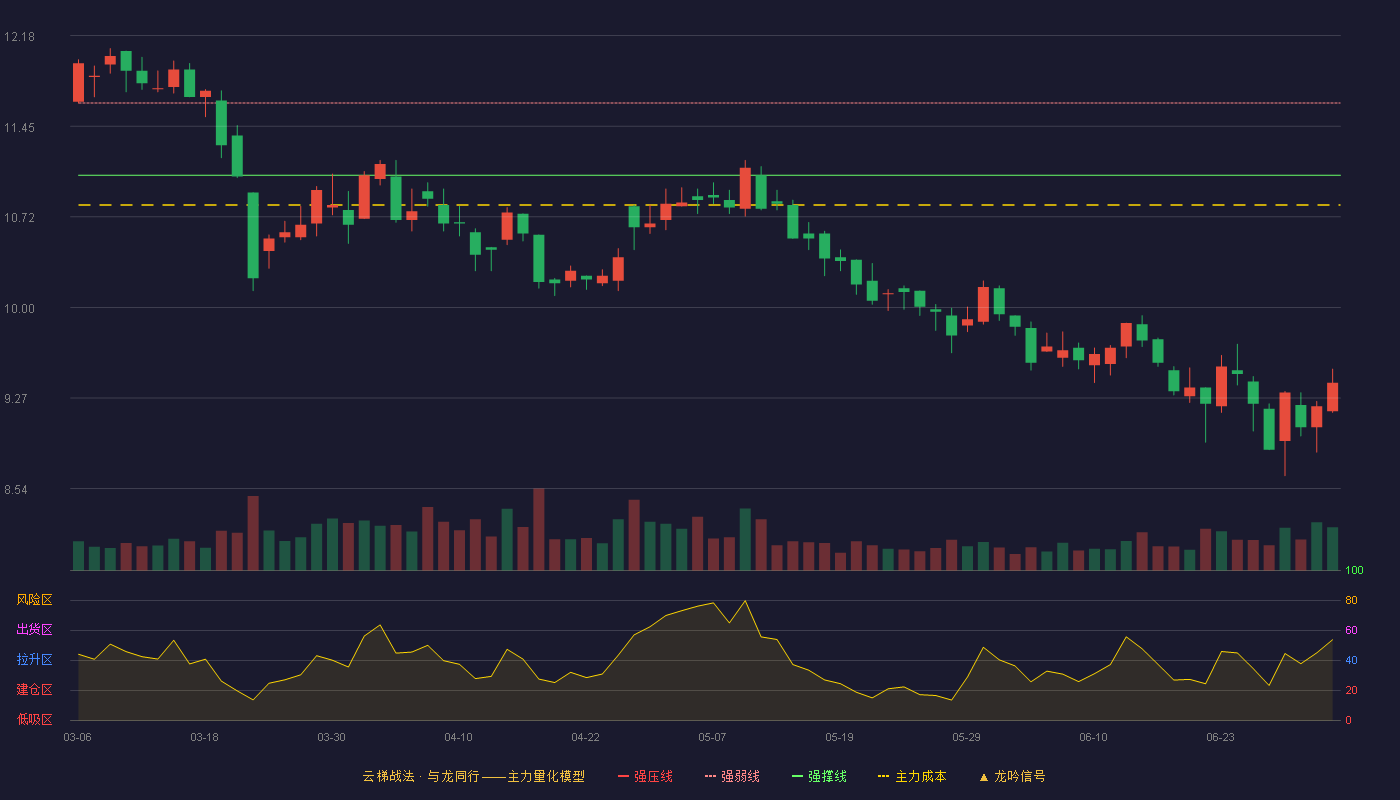Click the 04-22 date label

(x=585, y=737)
